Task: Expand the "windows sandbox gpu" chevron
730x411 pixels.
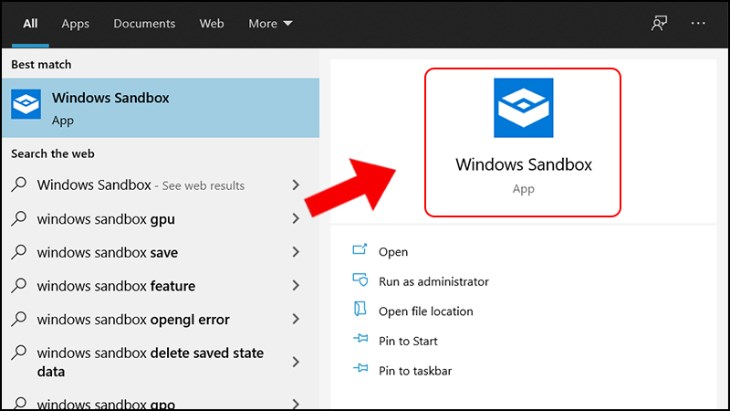Action: (x=296, y=218)
